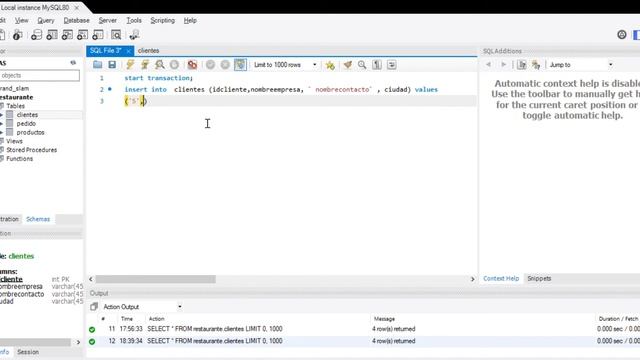This screenshot has height=360, width=640.
Task: Click editor horizontal scrollbar right arrow
Action: pos(473,279)
